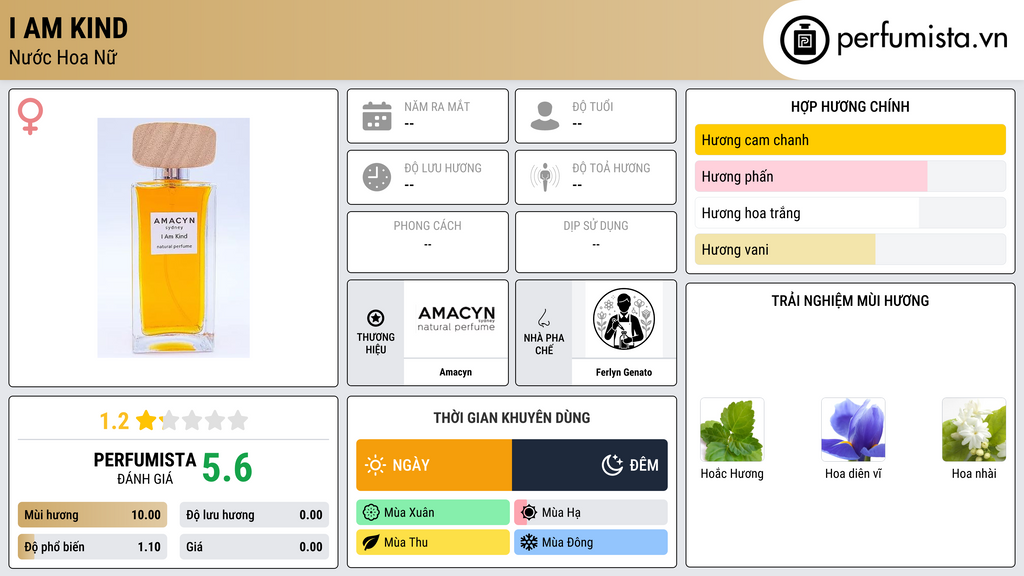
Task: Click the calendar icon beside Năm ra mắt
Action: pyautogui.click(x=377, y=116)
